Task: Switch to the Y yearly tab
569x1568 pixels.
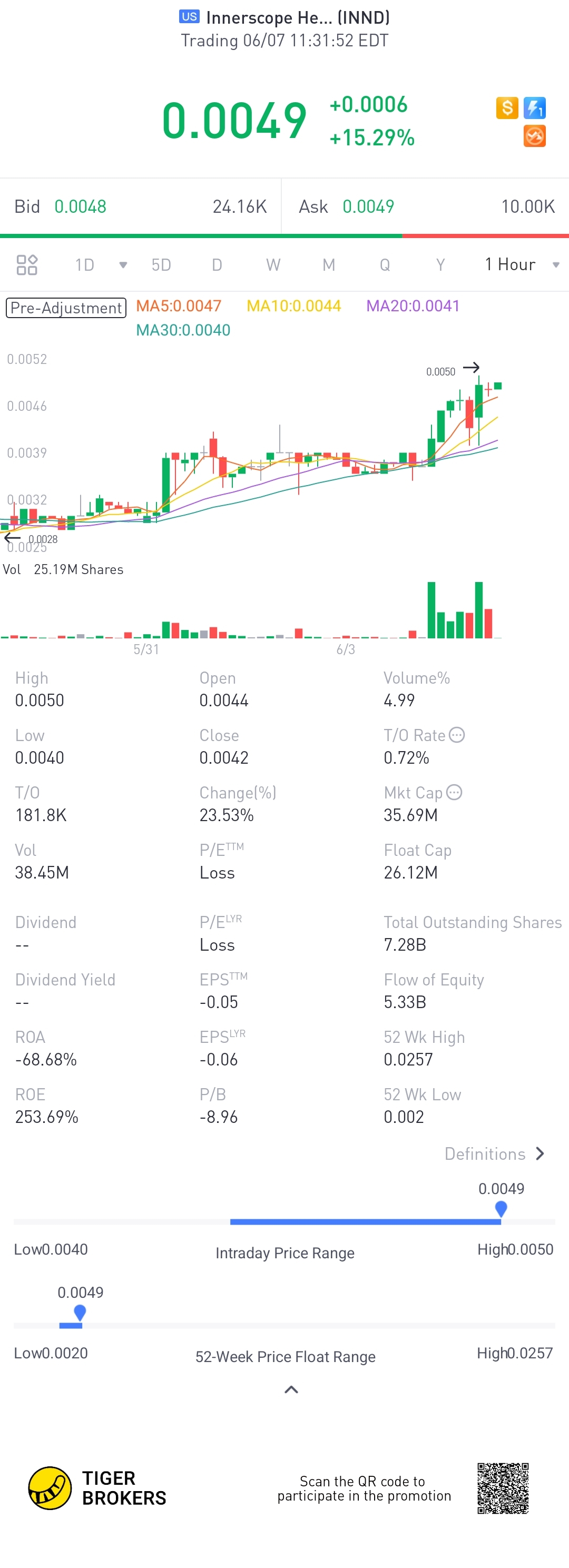Action: point(440,265)
